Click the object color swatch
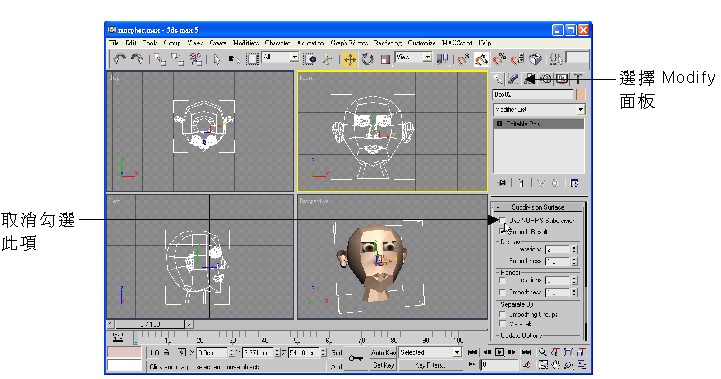Image resolution: width=721 pixels, height=379 pixels. [x=581, y=95]
